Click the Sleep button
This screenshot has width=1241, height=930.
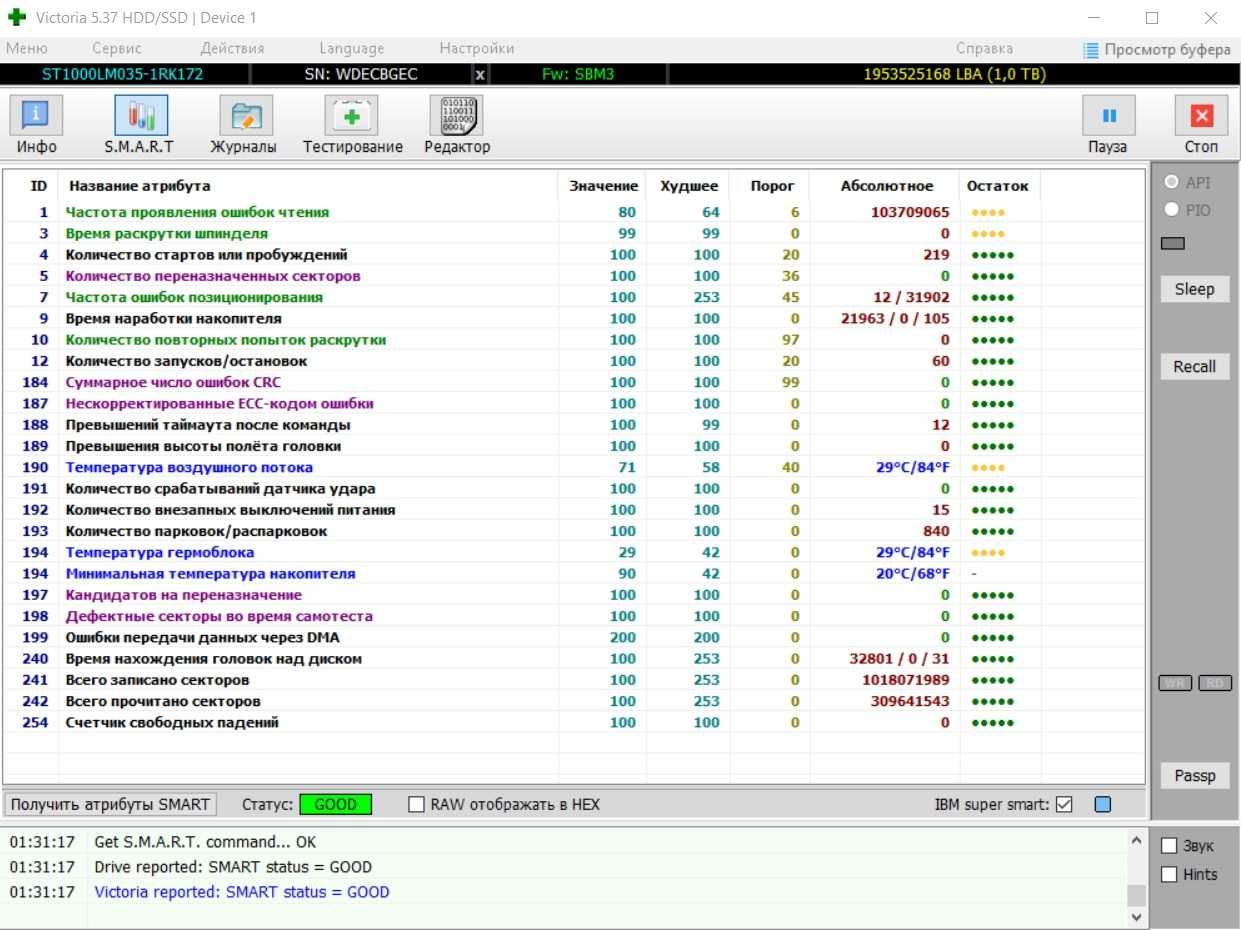click(x=1194, y=289)
